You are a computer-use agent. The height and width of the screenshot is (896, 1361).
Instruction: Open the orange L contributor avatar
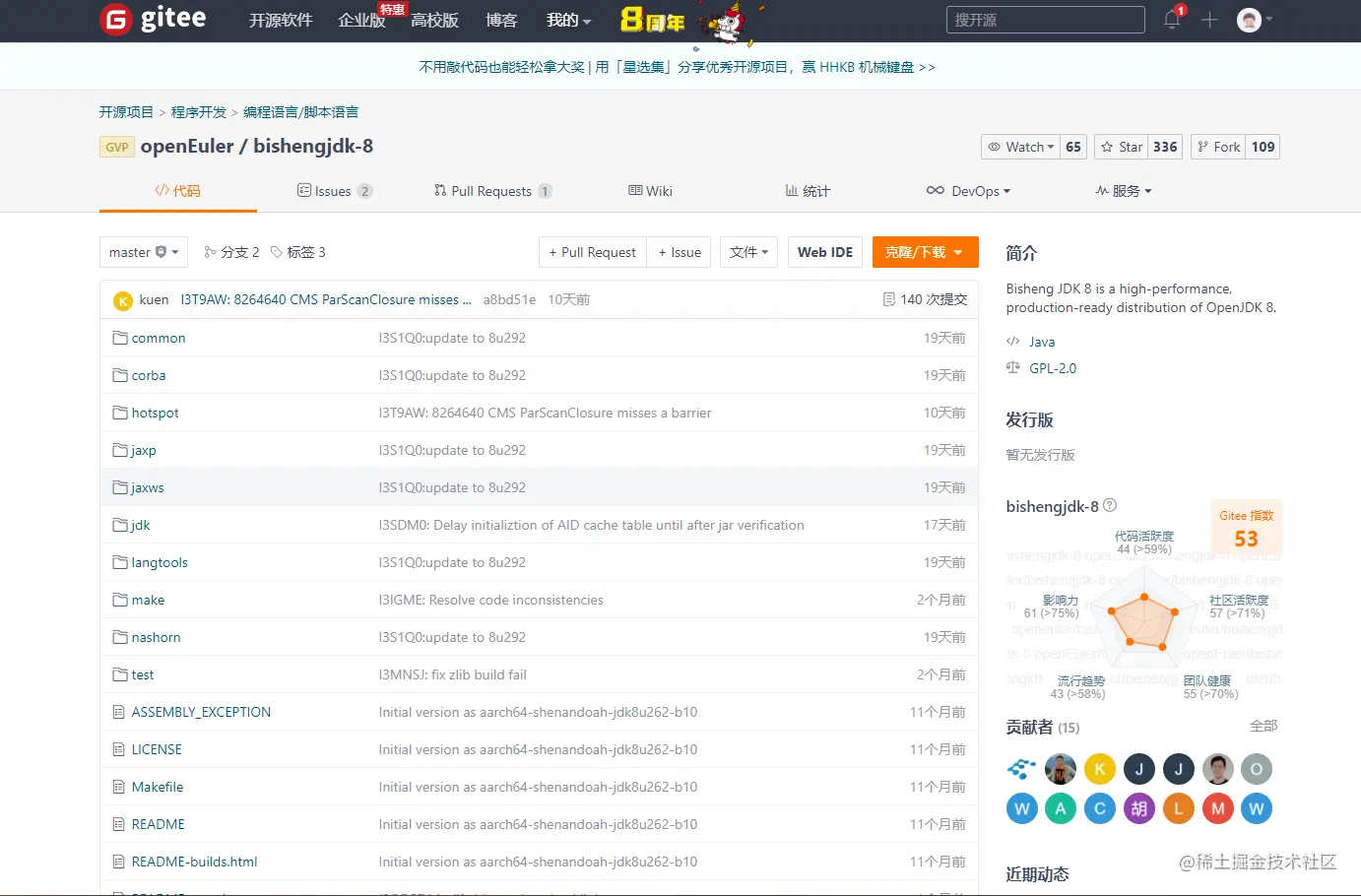(1179, 808)
